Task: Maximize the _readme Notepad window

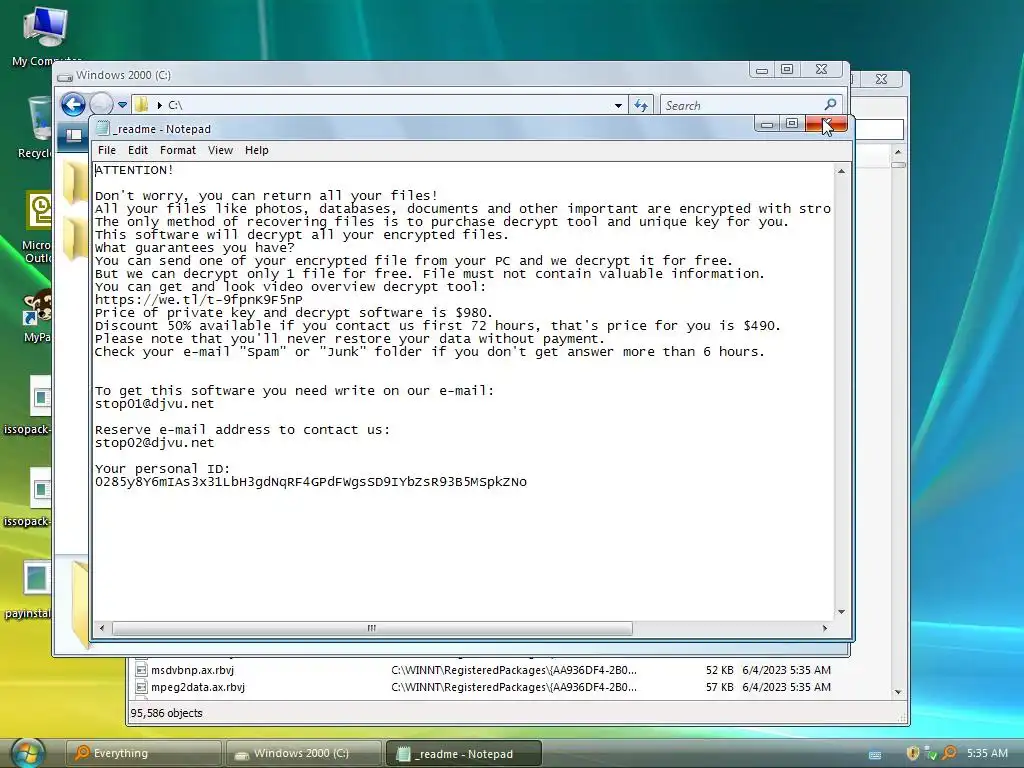Action: click(x=792, y=123)
